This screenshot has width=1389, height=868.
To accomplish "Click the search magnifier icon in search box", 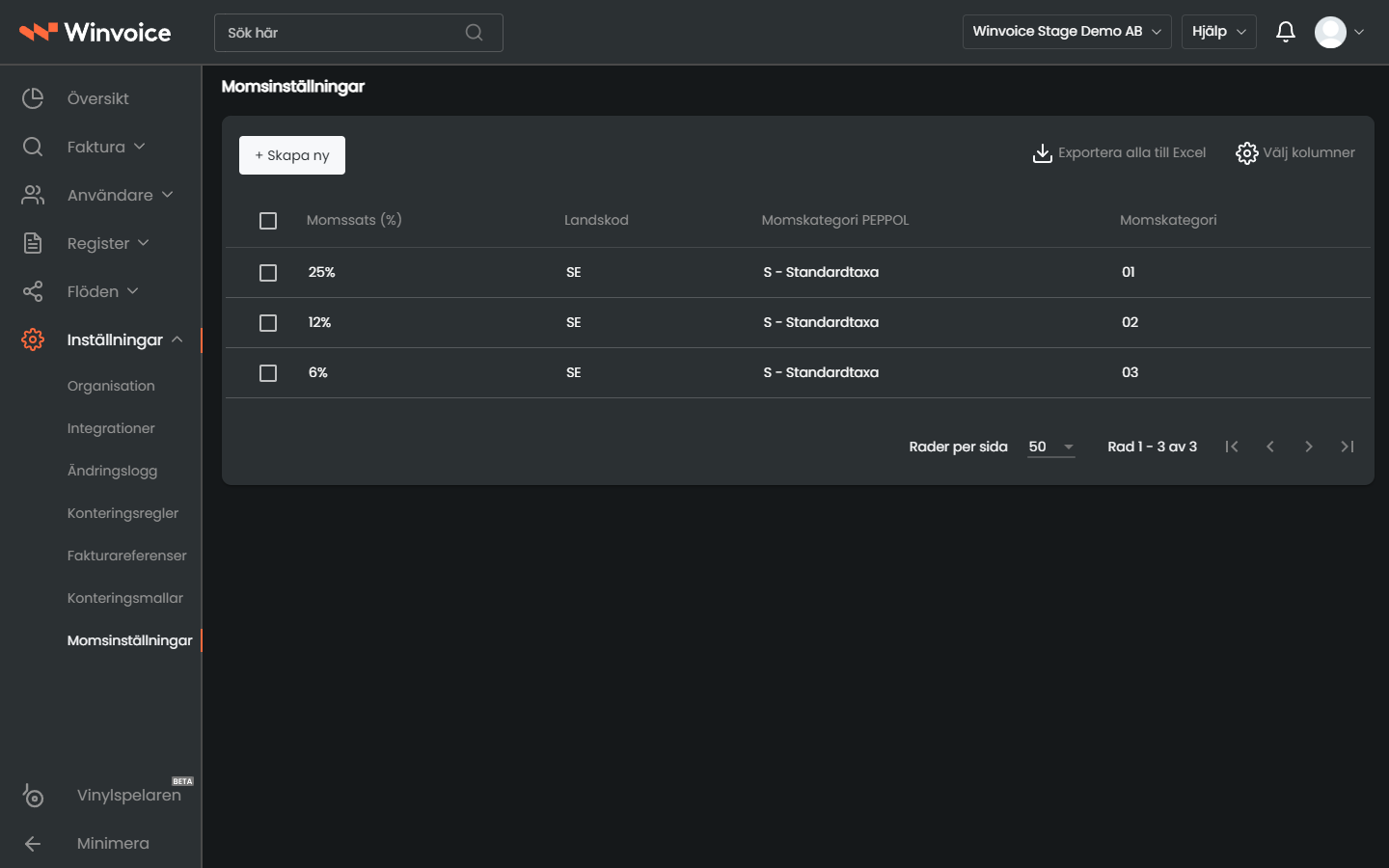I will 474,33.
